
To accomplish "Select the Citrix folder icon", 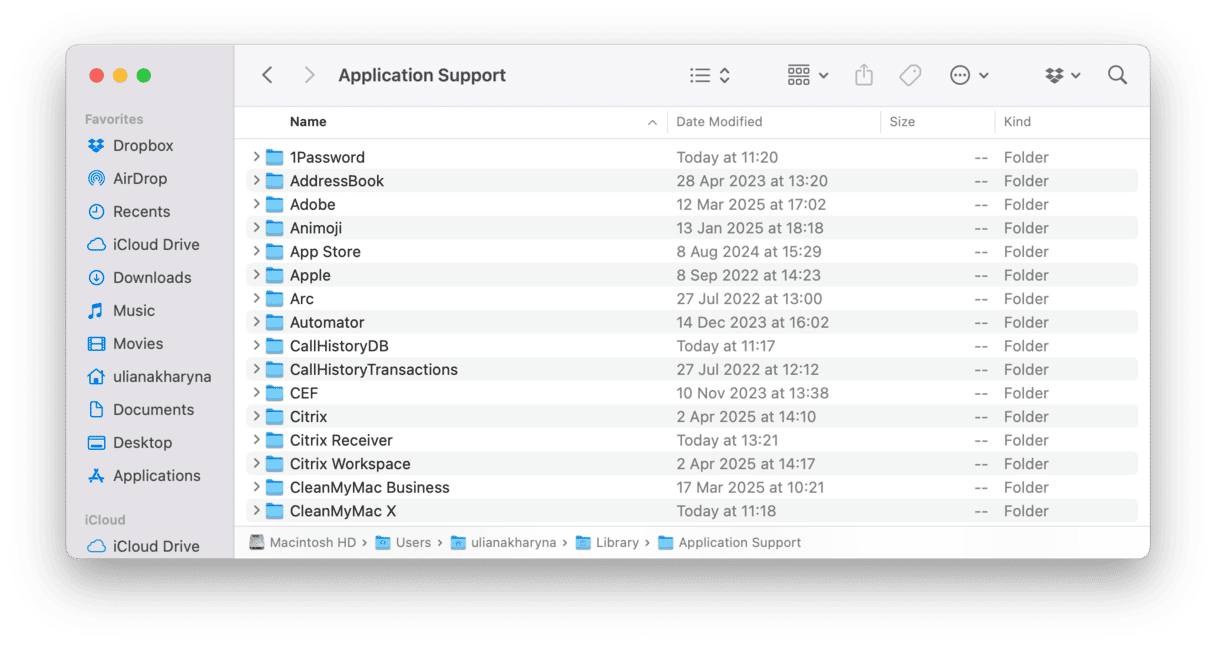I will point(275,417).
